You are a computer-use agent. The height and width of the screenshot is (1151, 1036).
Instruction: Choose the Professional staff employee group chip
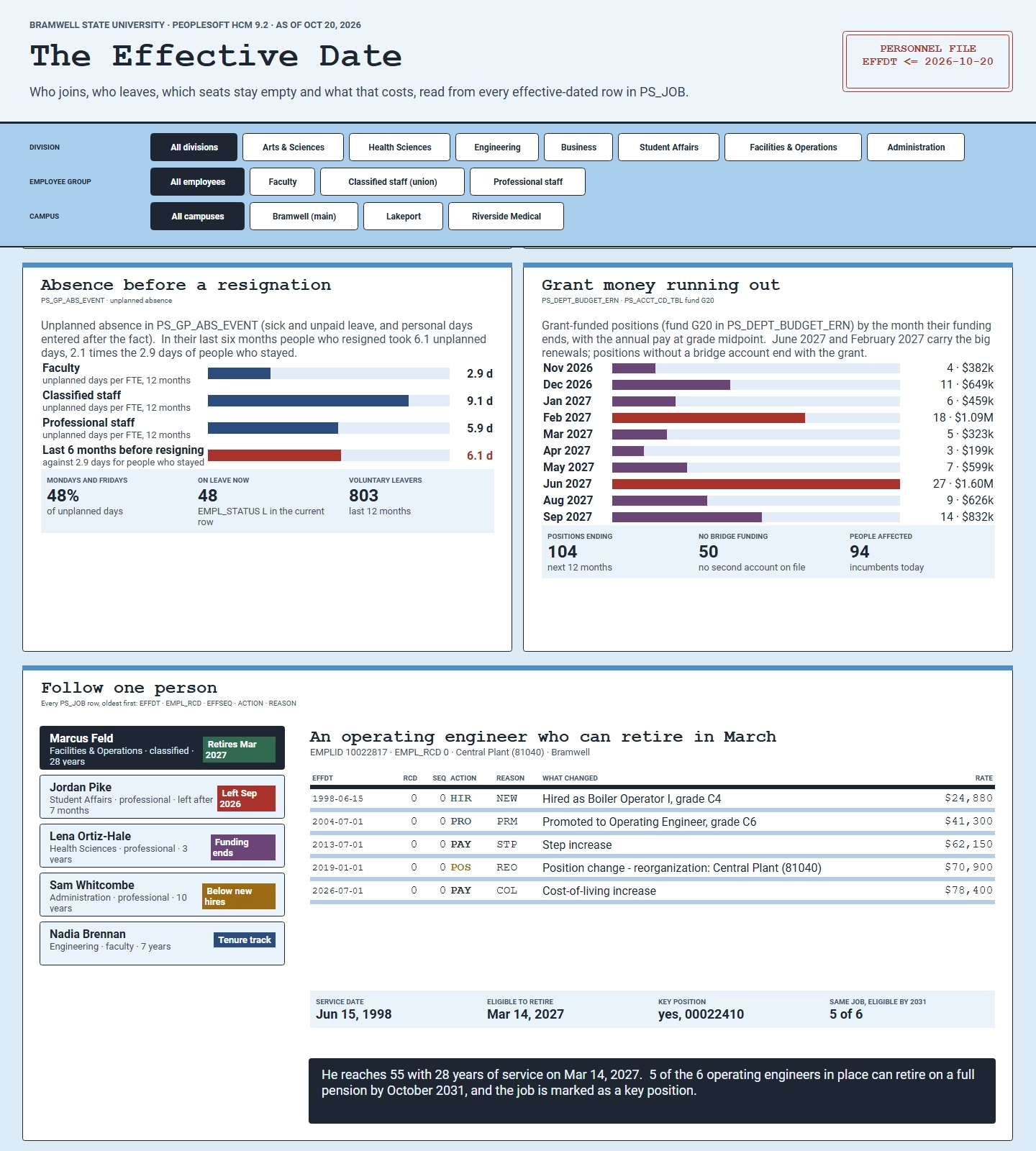click(527, 182)
